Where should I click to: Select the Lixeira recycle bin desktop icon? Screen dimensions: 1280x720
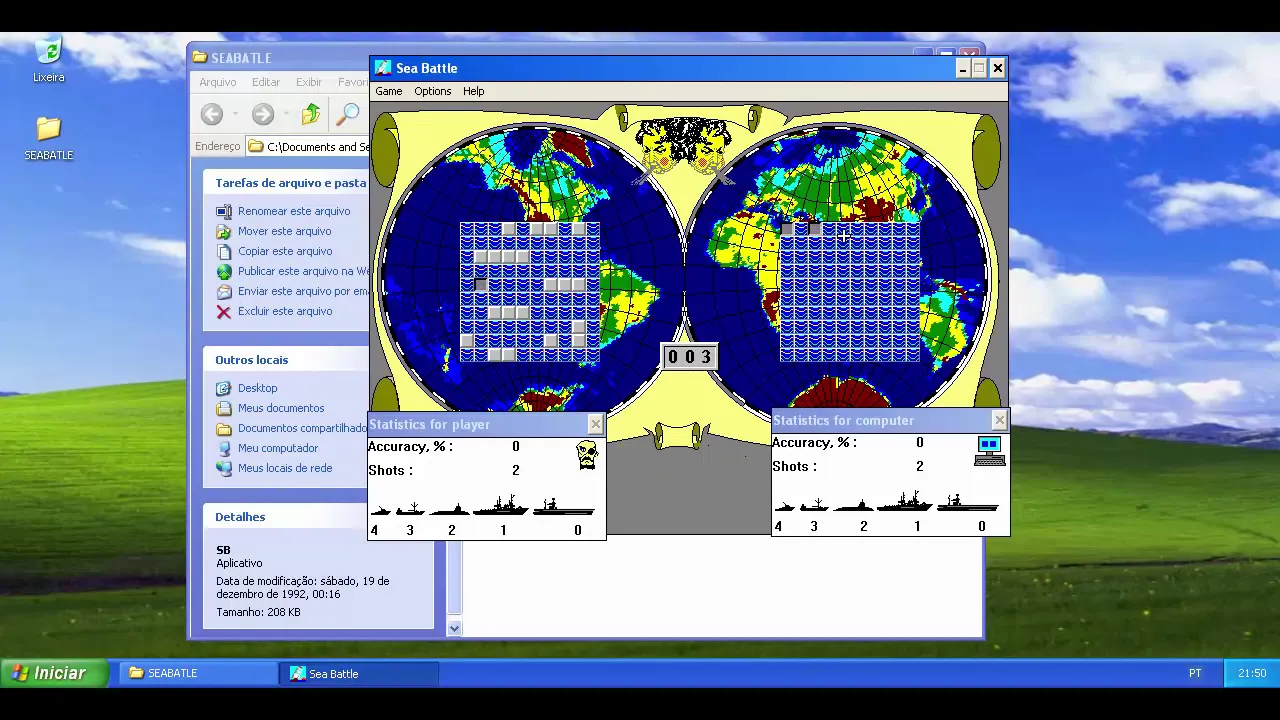click(x=48, y=60)
